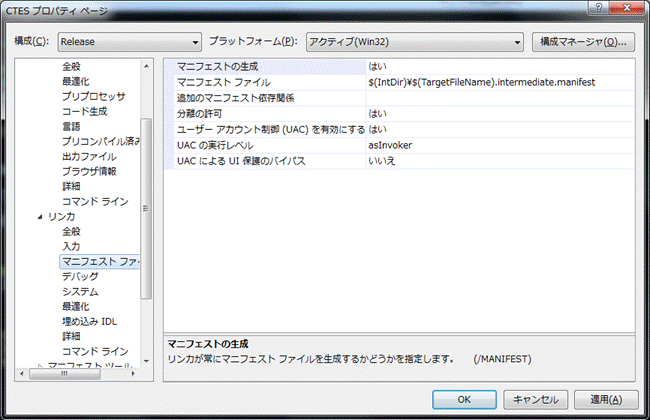This screenshot has width=650, height=420.
Task: Select デバッグ under リンカ
Action: coord(80,277)
